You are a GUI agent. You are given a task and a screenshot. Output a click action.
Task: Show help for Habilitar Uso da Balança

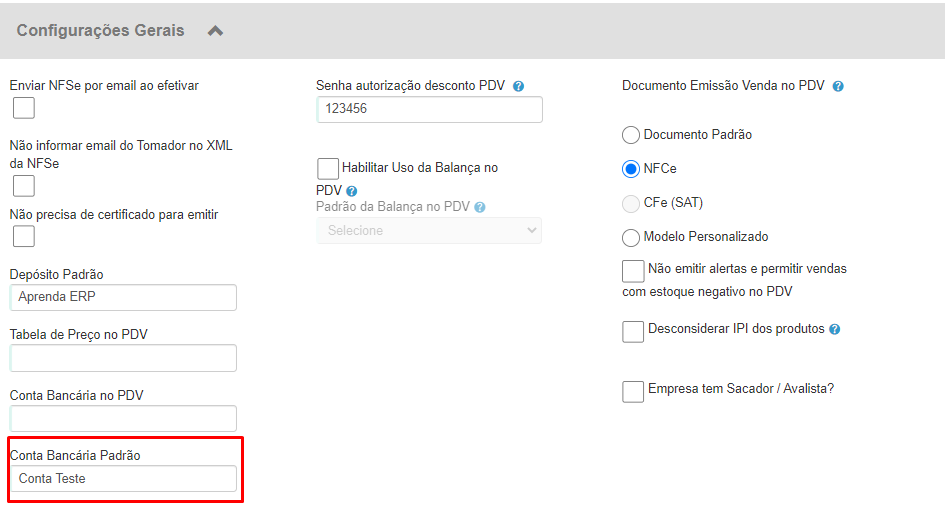pos(352,191)
